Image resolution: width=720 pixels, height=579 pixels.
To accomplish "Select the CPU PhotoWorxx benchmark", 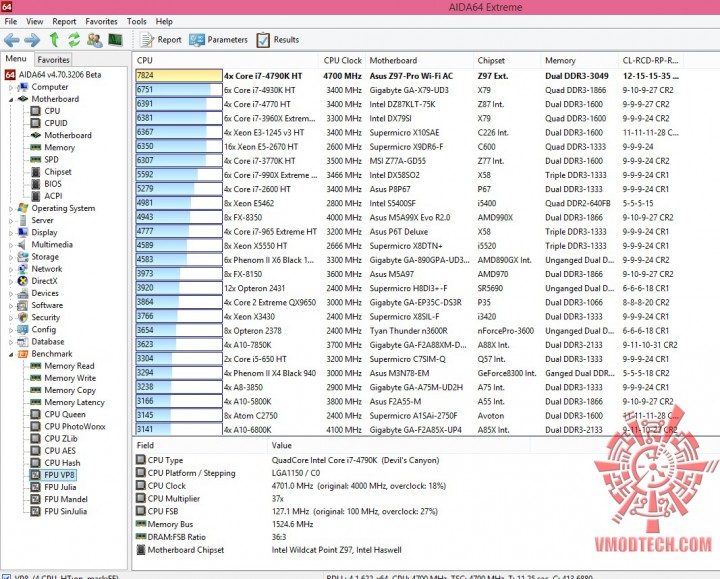I will [x=68, y=427].
